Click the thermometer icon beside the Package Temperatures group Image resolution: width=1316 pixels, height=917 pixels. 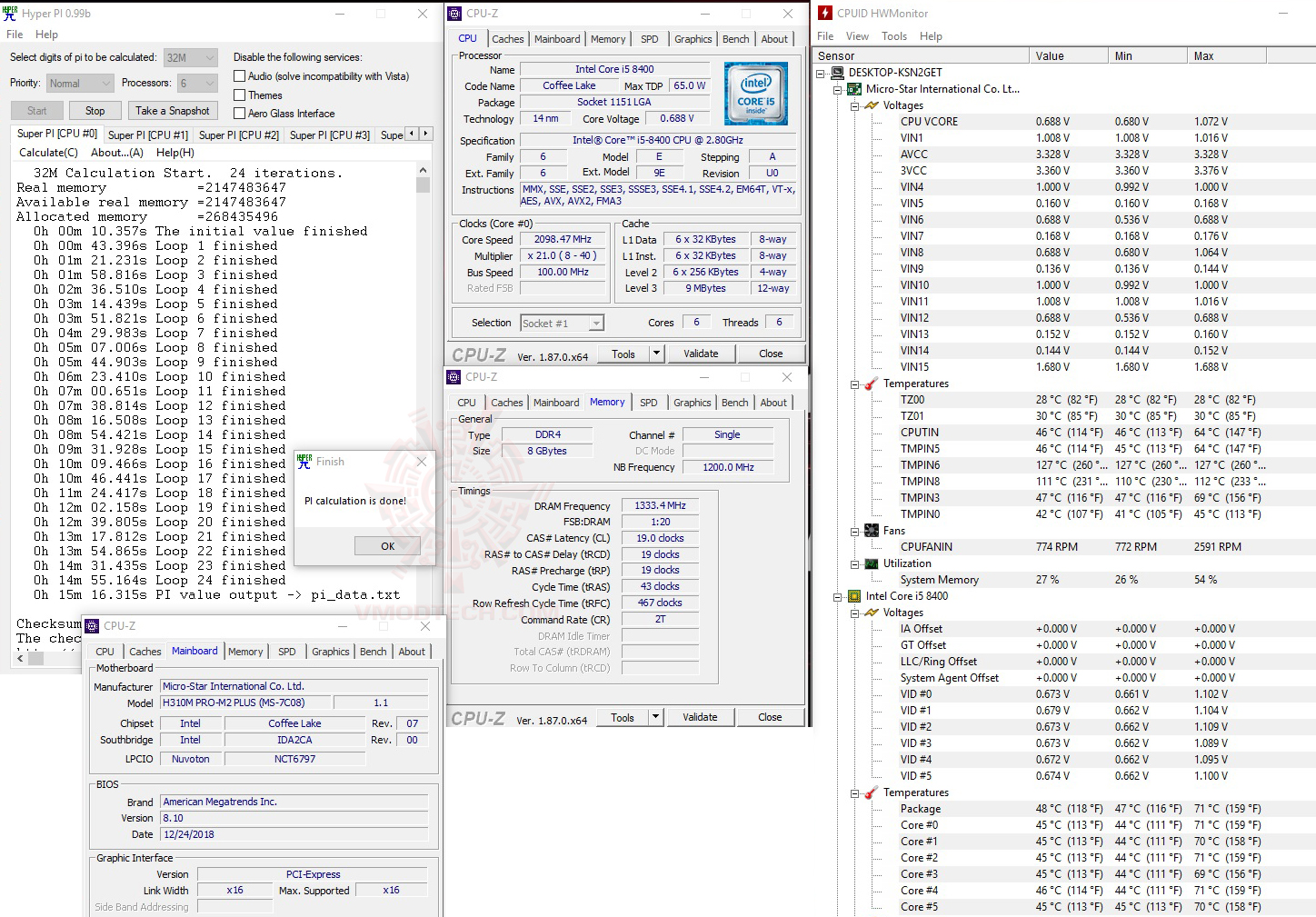point(872,792)
